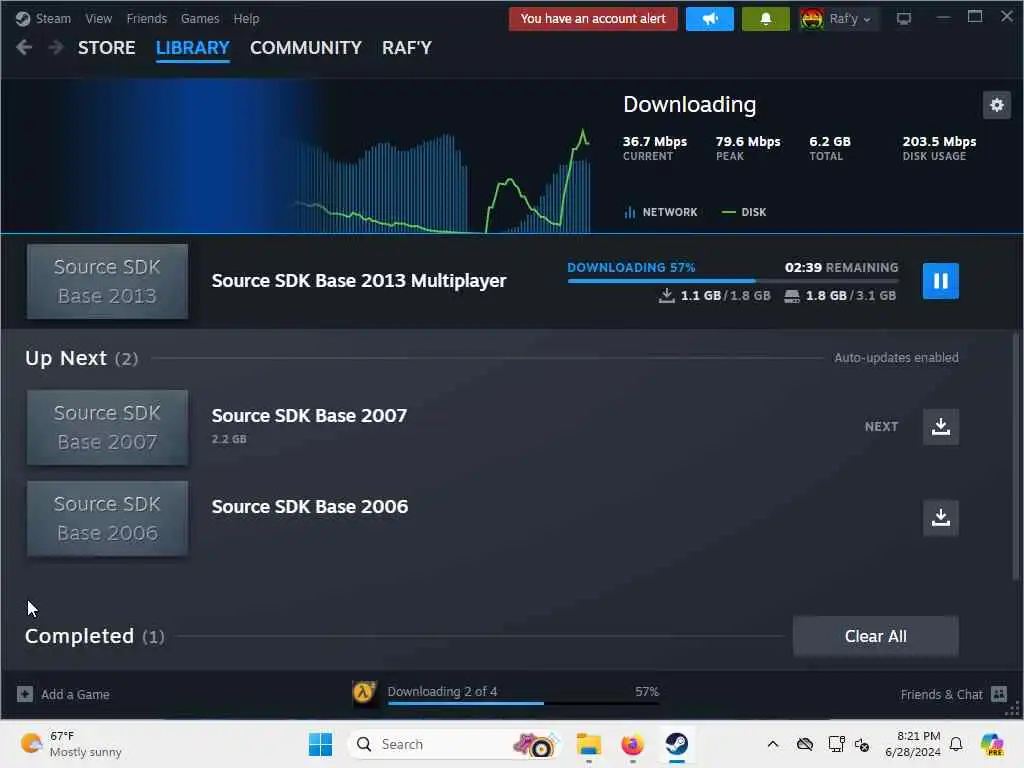1024x768 pixels.
Task: Select Source SDK Base 2006 thumbnail
Action: (x=107, y=519)
